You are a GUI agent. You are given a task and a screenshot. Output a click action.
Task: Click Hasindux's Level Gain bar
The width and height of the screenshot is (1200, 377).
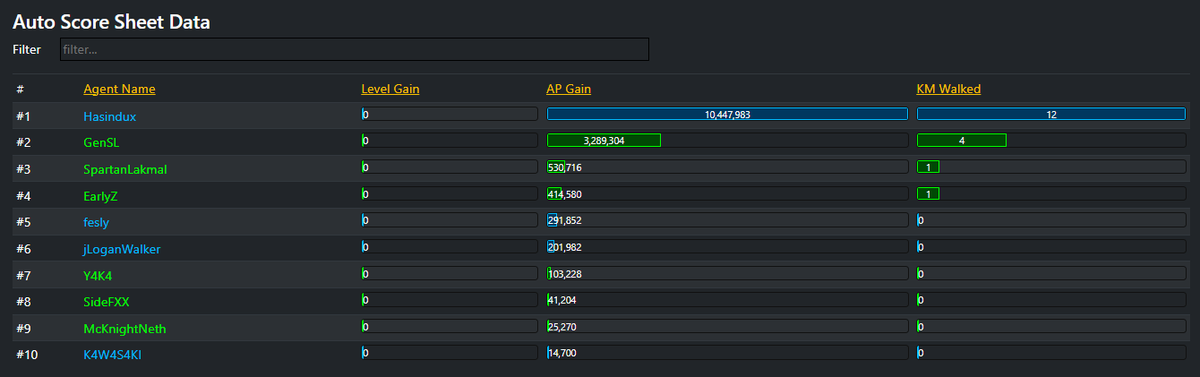click(x=450, y=114)
